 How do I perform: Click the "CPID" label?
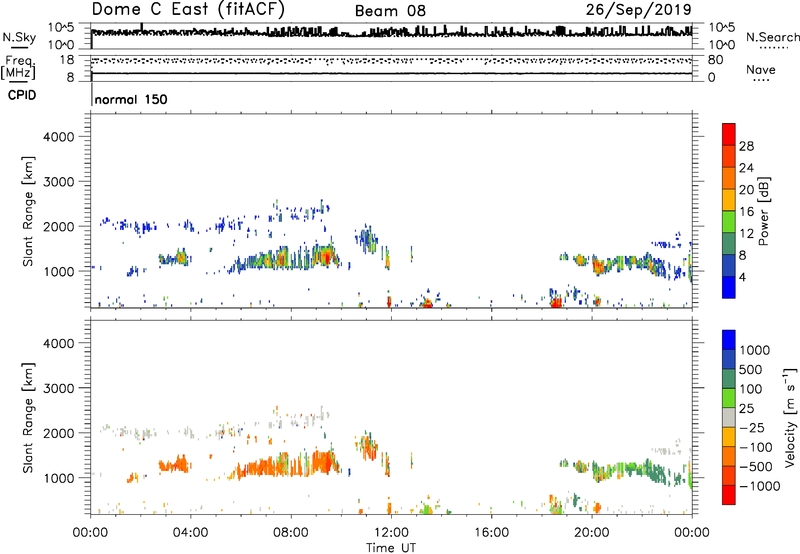coord(22,95)
